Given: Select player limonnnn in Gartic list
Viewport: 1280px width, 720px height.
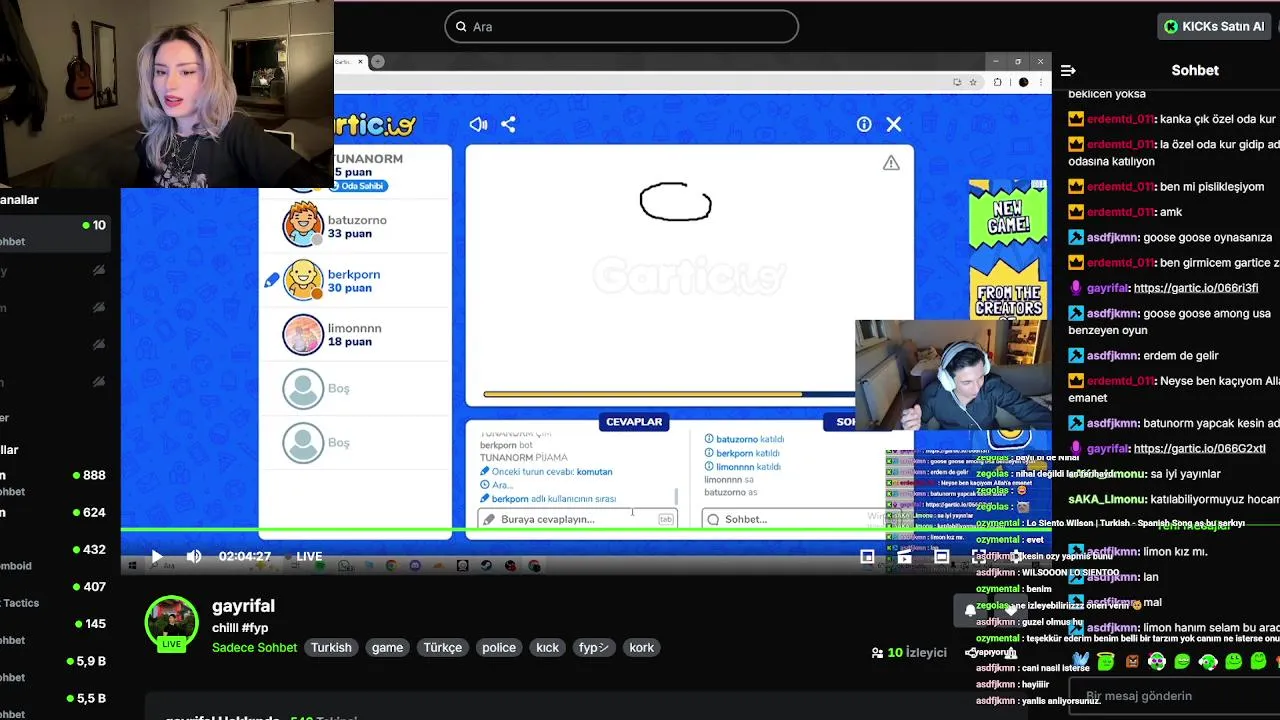Looking at the screenshot, I should pos(355,334).
